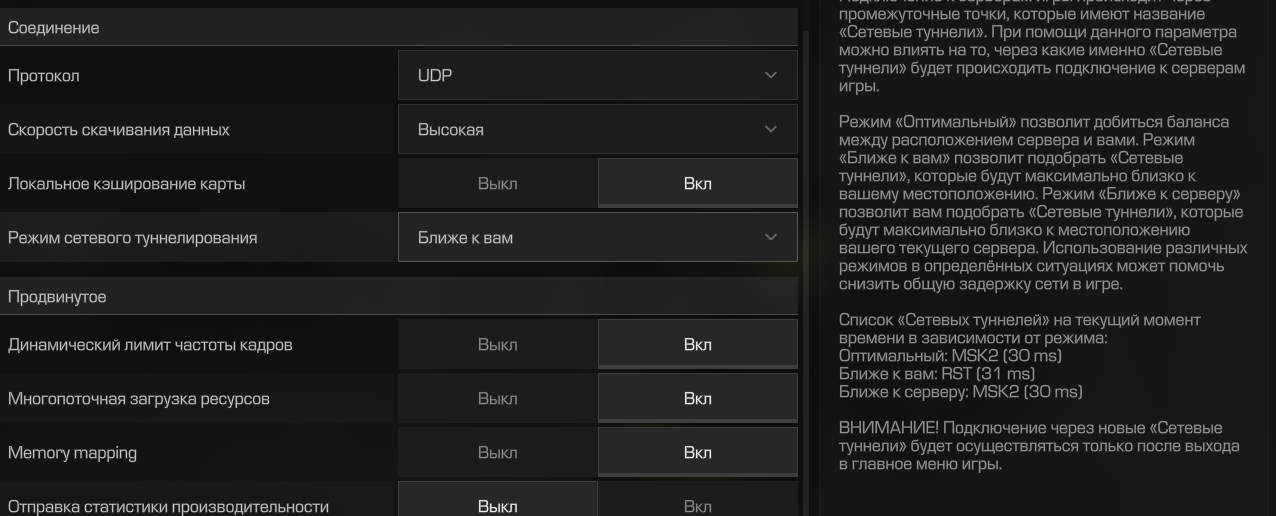Open the Режим сетевого туннелирования dropdown
Screen dimensions: 1276x516
point(597,238)
